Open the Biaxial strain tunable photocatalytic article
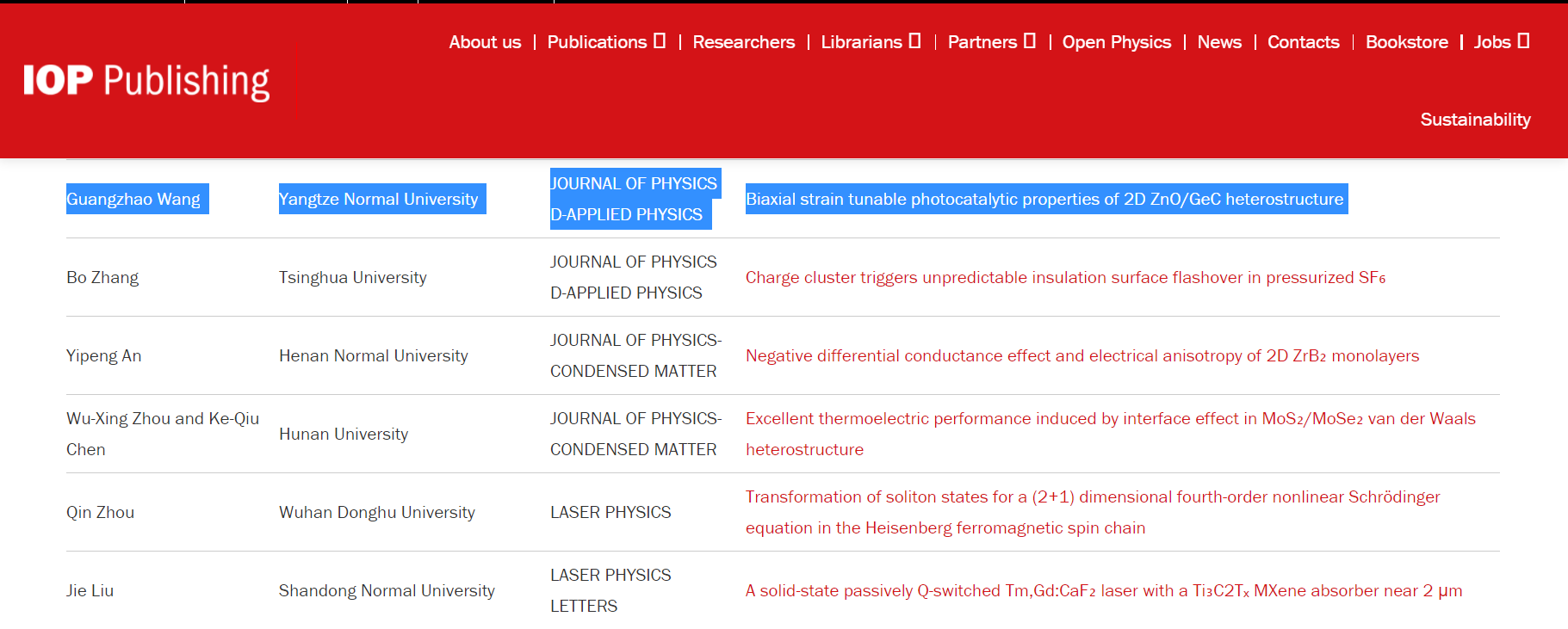 click(1044, 200)
